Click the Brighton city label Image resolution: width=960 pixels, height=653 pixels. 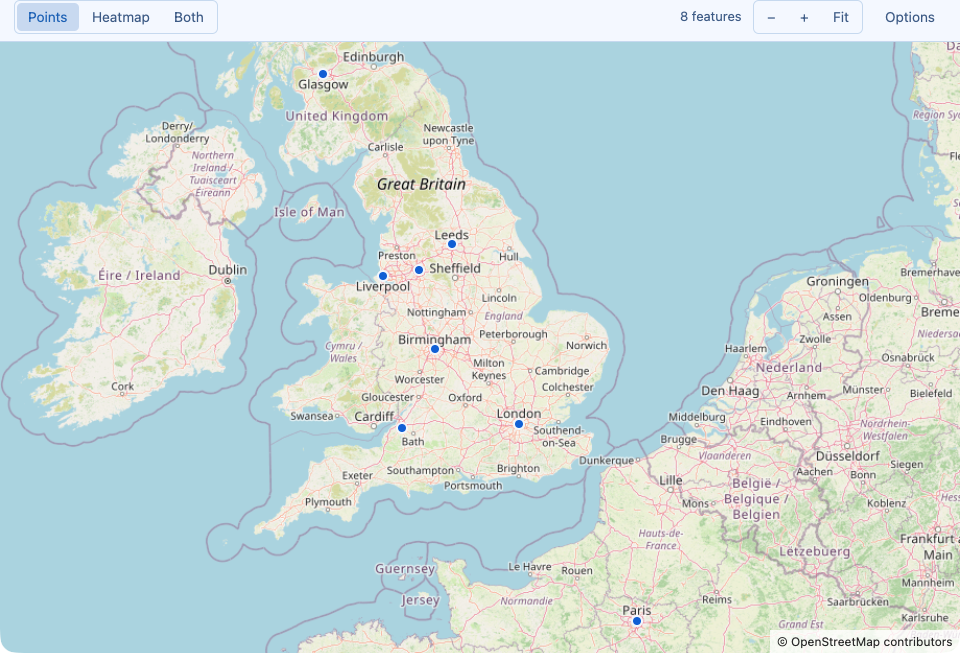pos(519,468)
